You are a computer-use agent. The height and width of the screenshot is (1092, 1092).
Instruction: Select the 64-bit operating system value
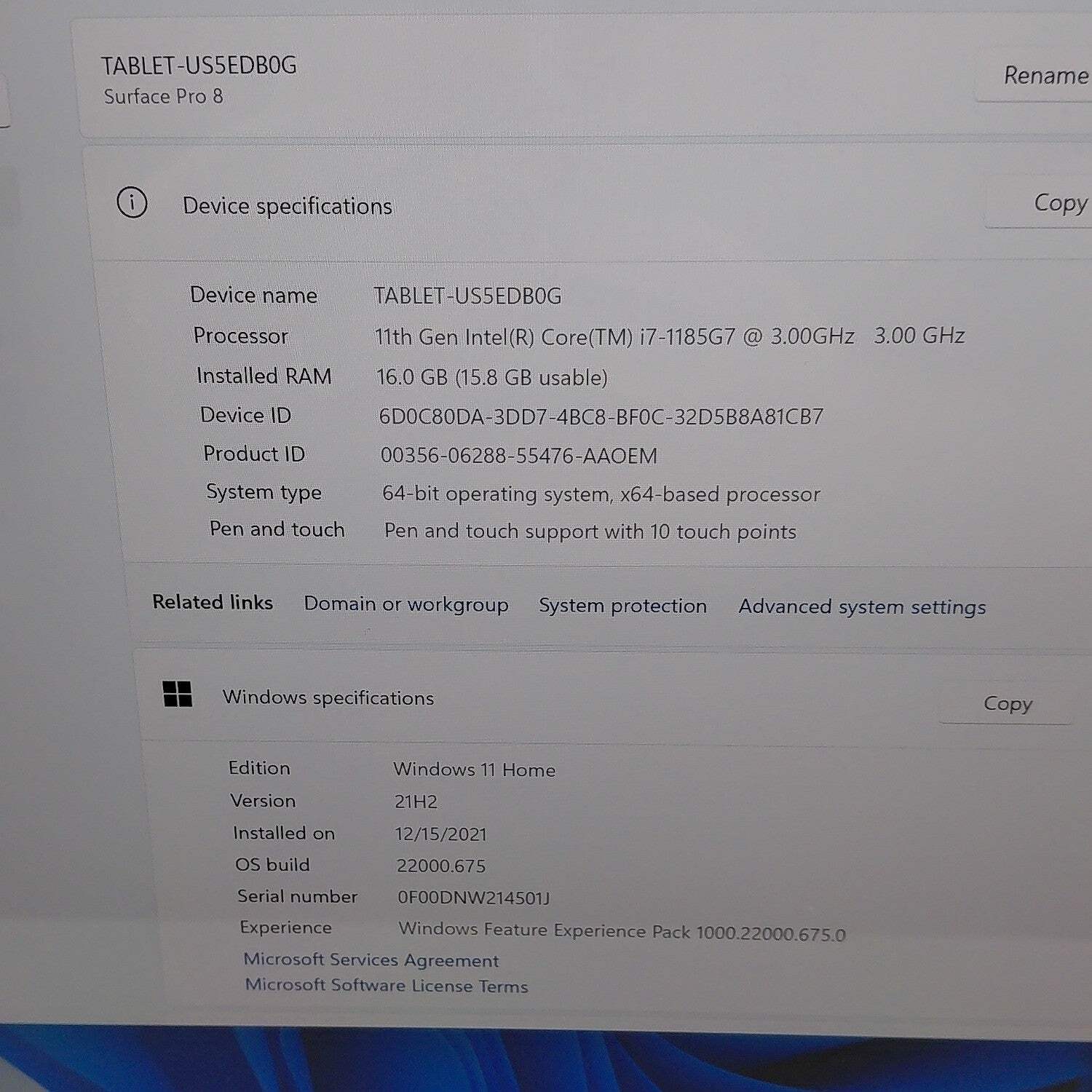(x=601, y=494)
